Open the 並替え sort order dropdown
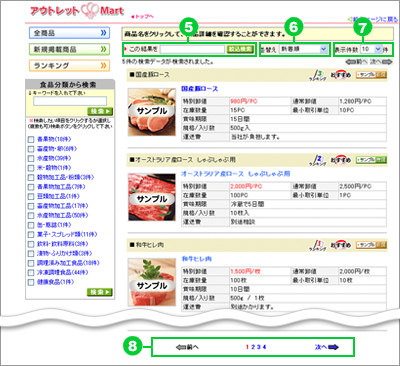Viewport: 400px width, 366px height. (x=303, y=49)
